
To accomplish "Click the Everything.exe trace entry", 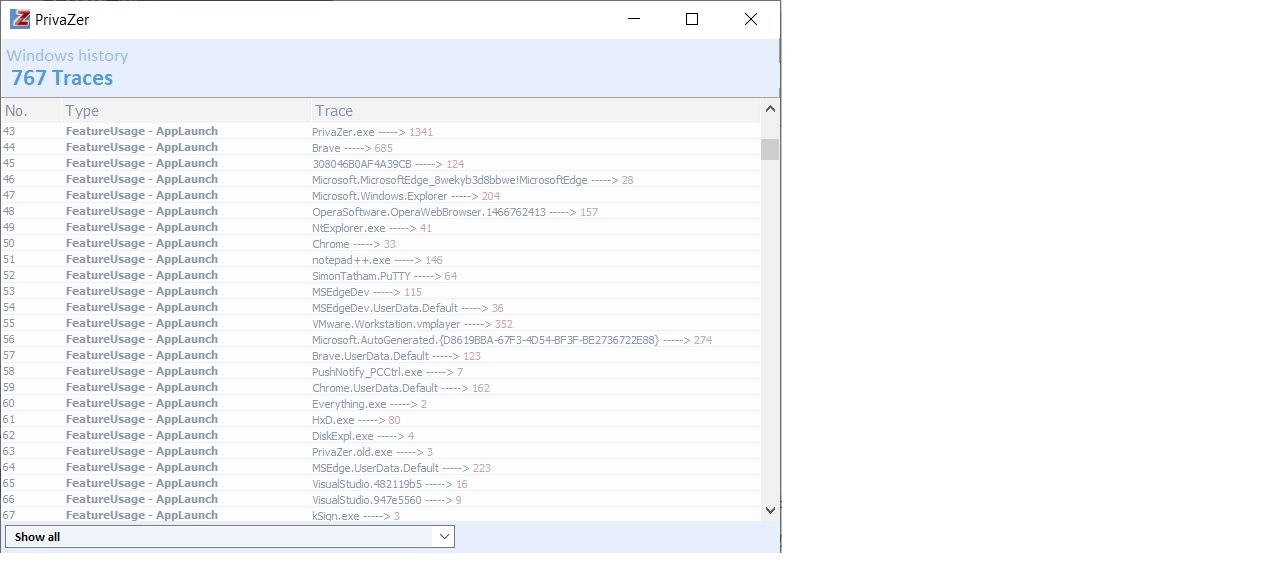I will pos(369,404).
